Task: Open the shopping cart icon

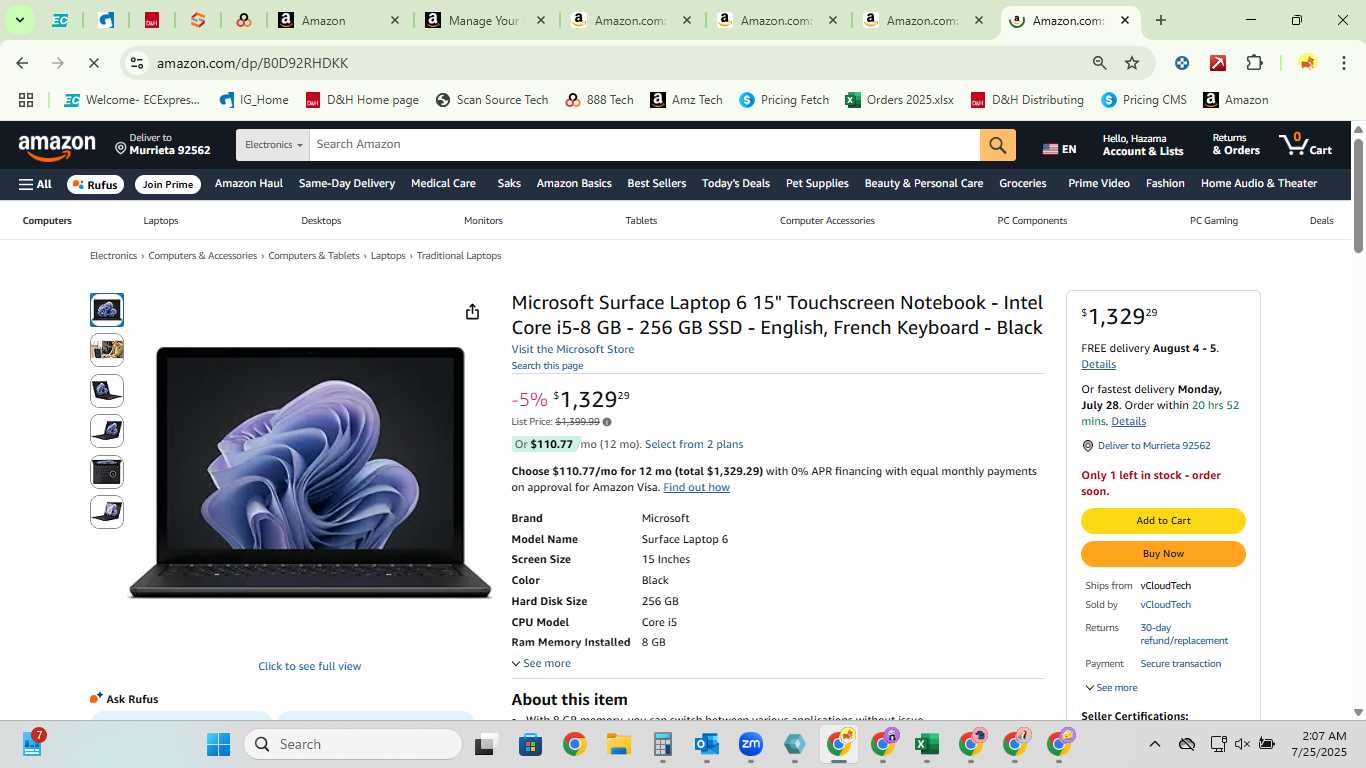Action: (1305, 145)
